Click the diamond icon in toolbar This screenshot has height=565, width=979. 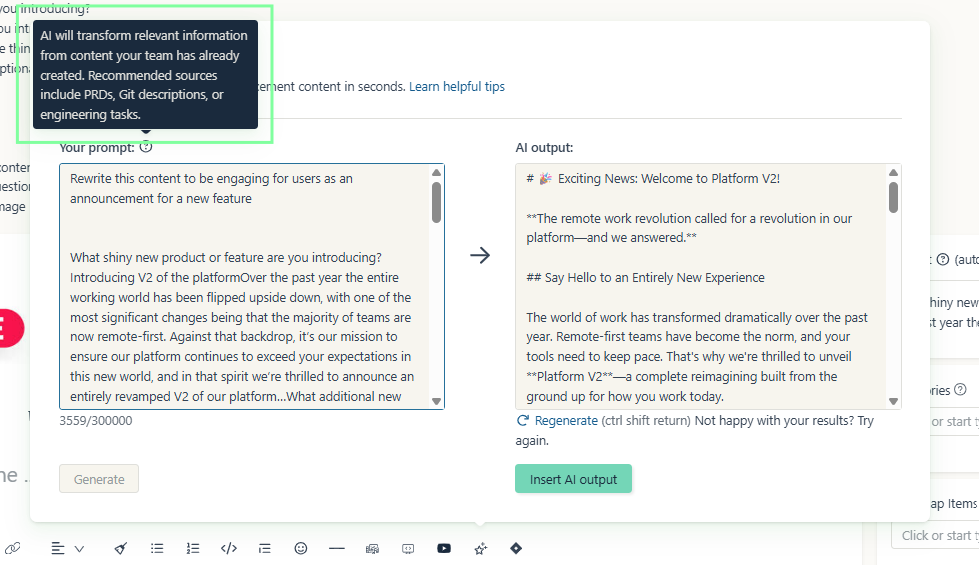point(516,548)
